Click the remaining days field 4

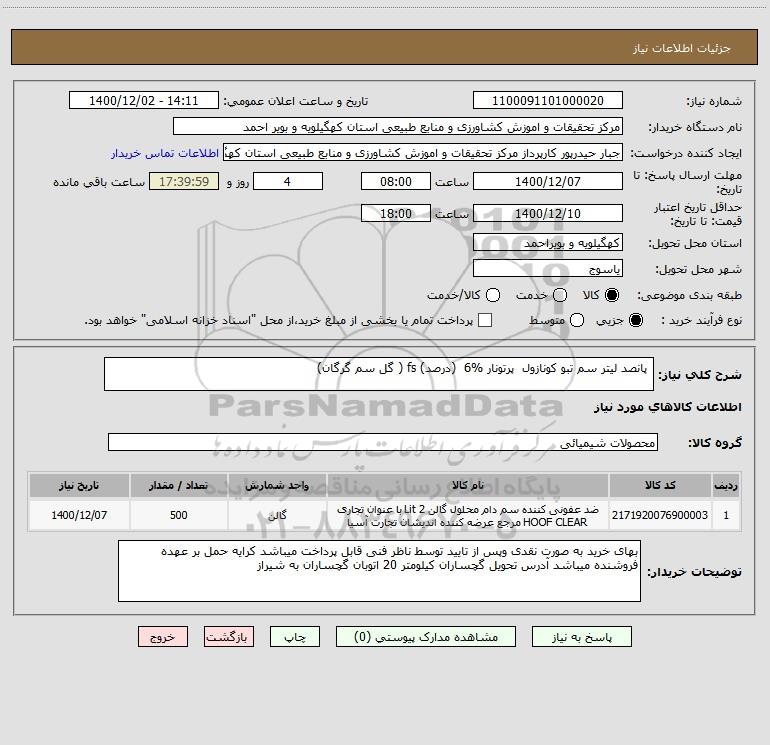288,181
